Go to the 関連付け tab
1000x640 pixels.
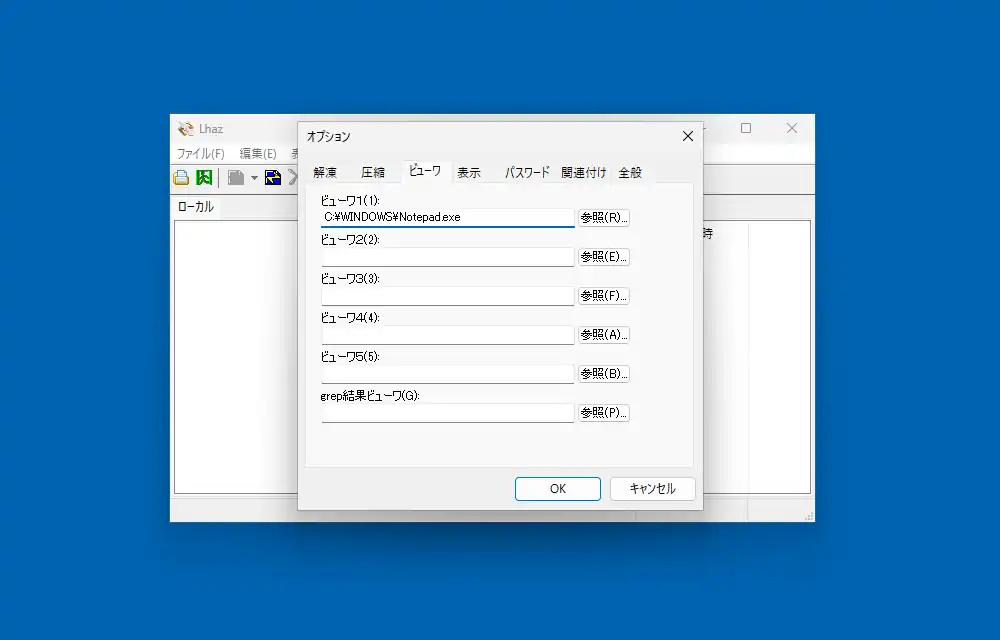[x=584, y=172]
